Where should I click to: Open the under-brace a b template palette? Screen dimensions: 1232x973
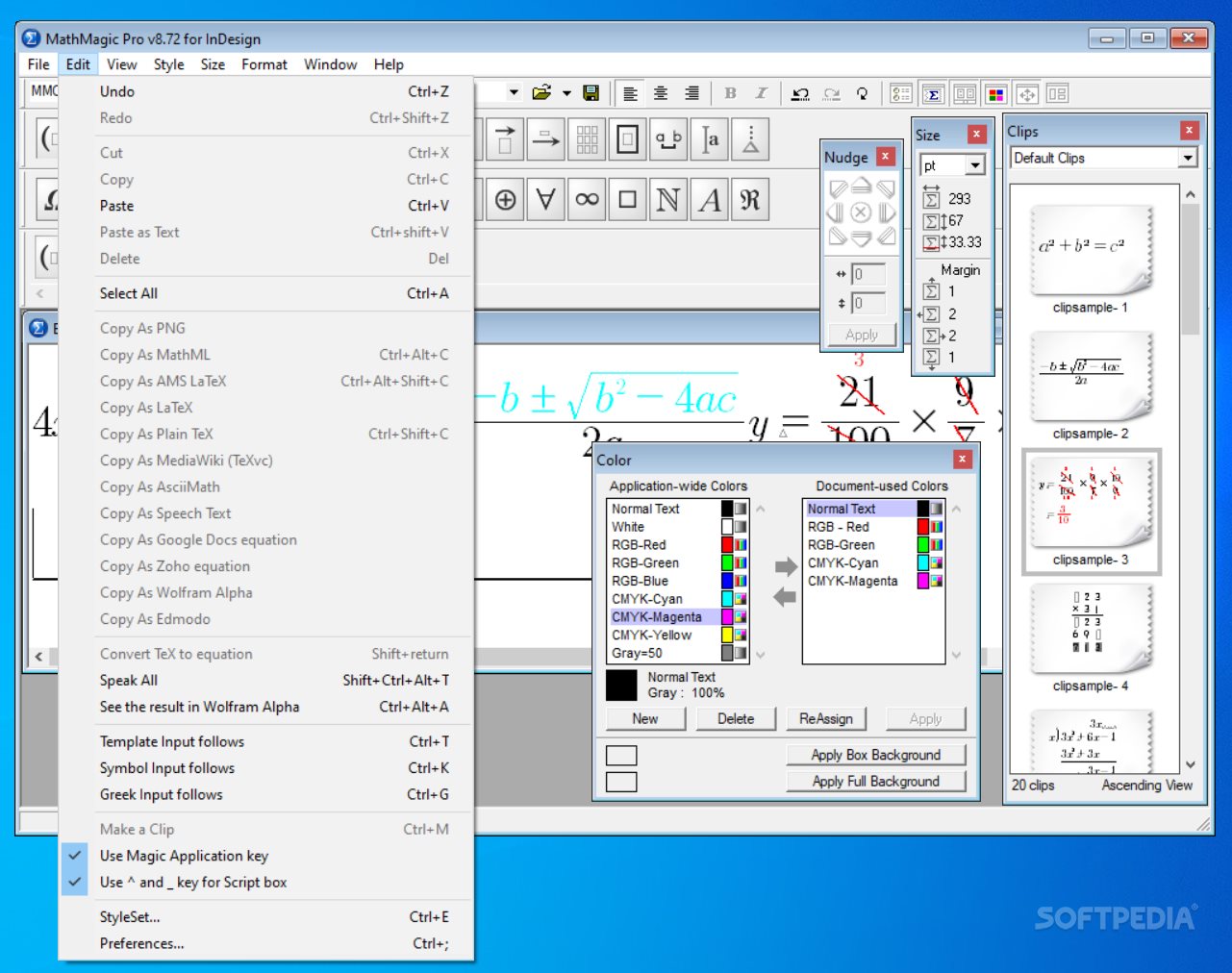tap(668, 139)
